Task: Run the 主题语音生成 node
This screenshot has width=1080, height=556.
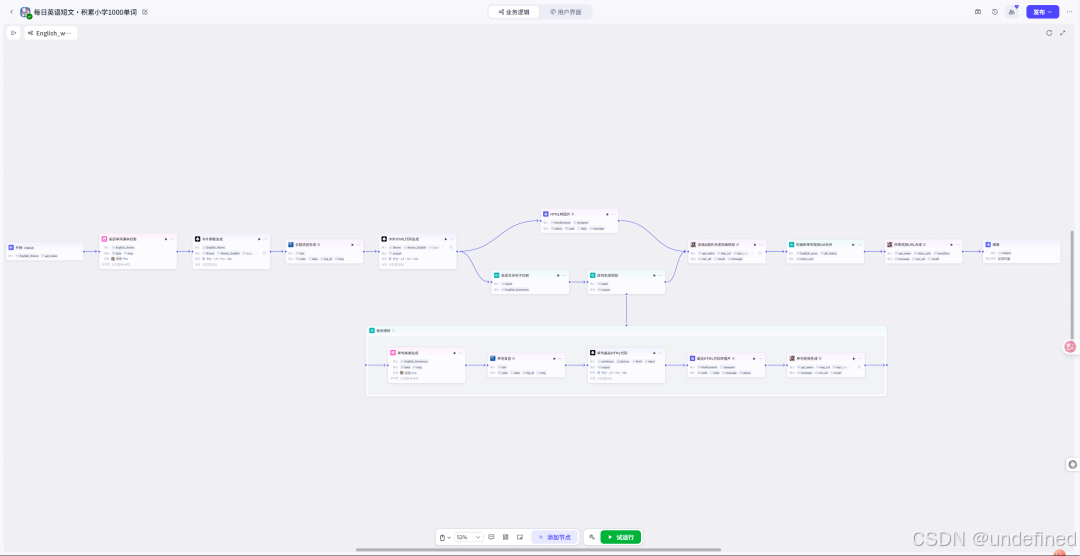Action: pos(352,244)
